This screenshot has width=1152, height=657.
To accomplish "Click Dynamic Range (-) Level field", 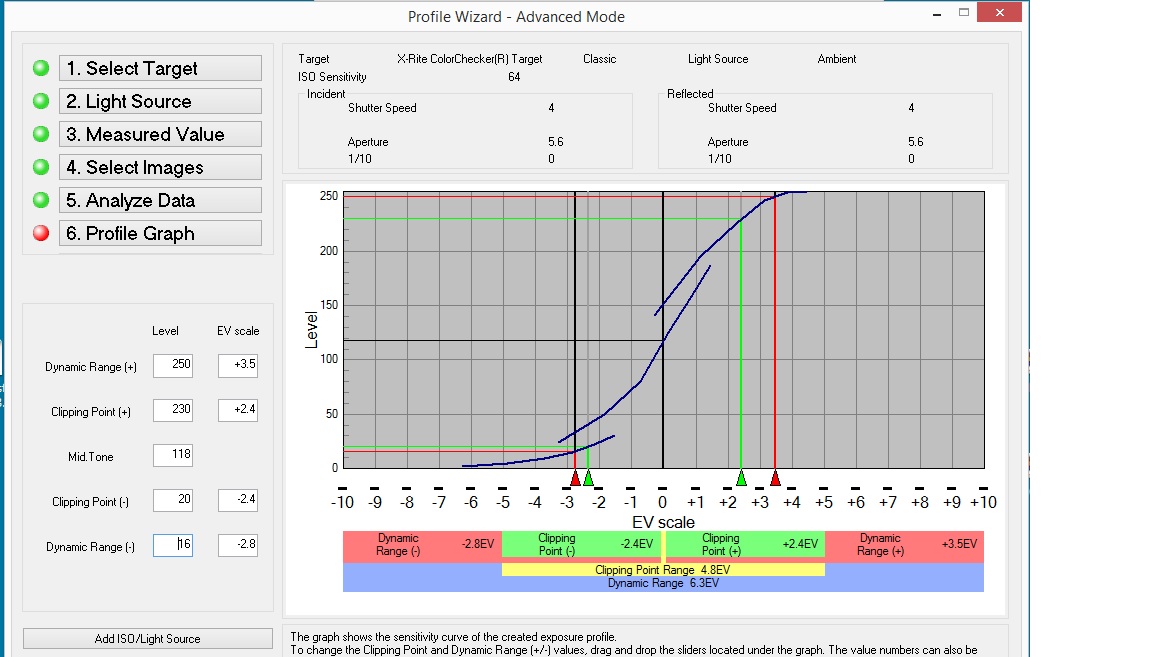I will point(173,545).
